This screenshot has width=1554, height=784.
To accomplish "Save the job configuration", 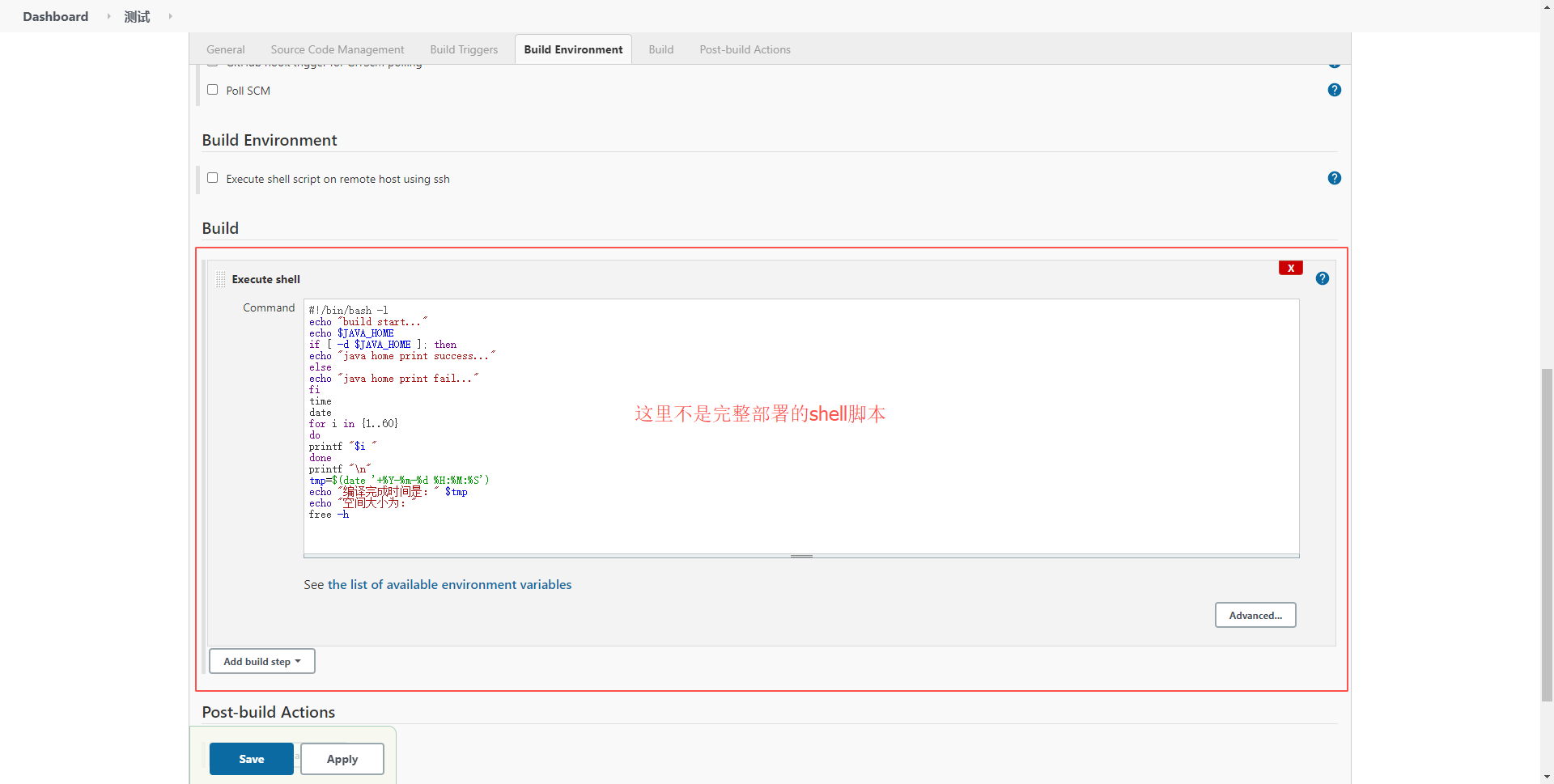I will click(x=252, y=759).
